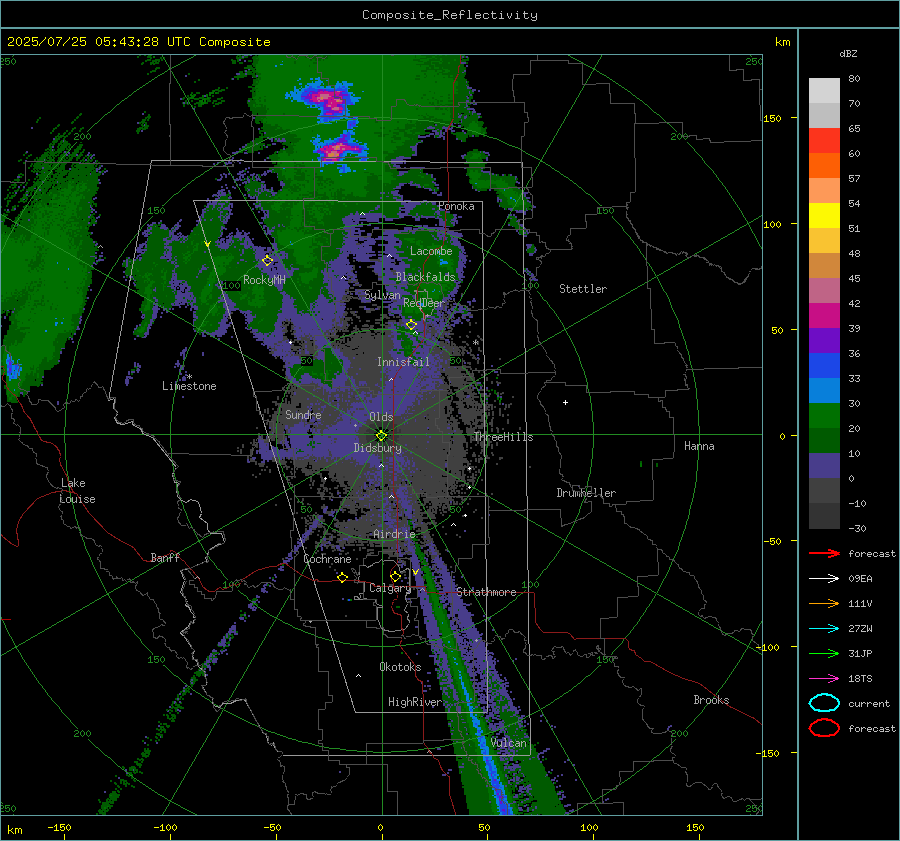Click the Stettler city label
Image resolution: width=900 pixels, height=841 pixels.
583,289
